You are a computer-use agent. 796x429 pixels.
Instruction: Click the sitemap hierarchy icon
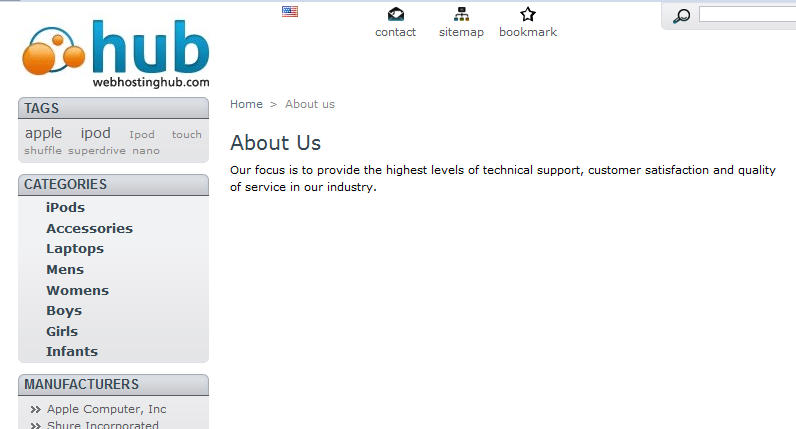pyautogui.click(x=461, y=14)
